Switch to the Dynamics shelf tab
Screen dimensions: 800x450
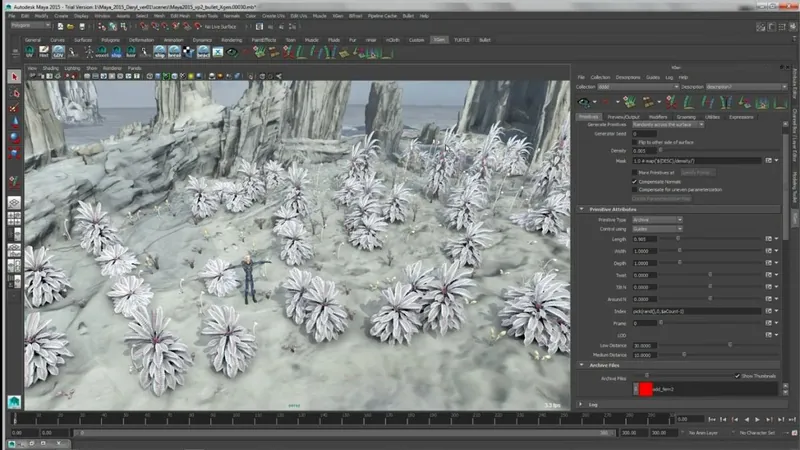point(202,40)
